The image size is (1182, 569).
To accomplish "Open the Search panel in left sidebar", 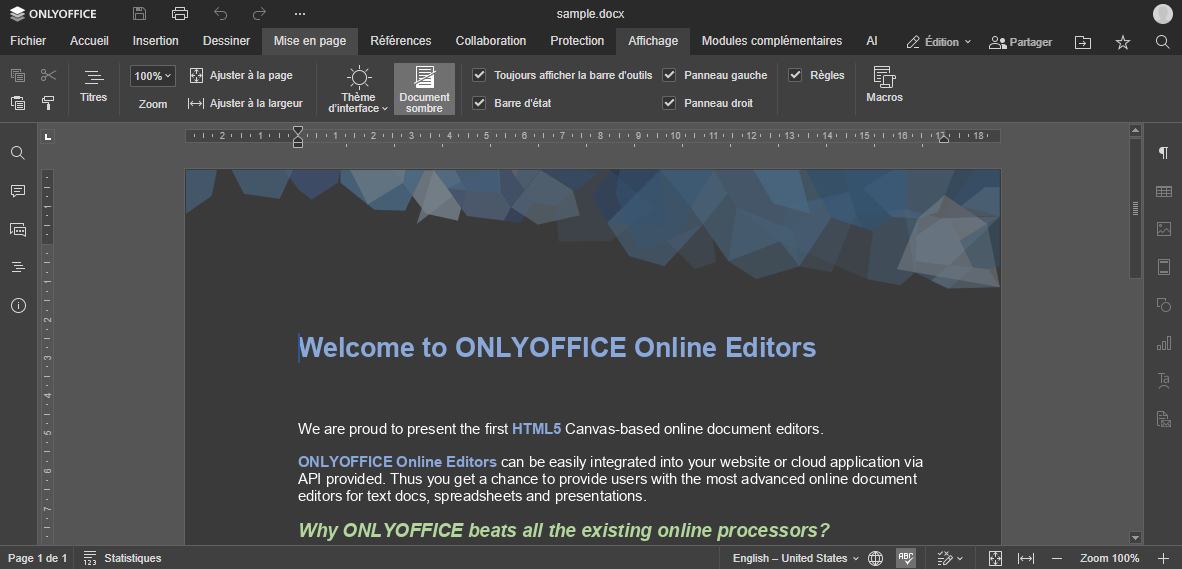I will [x=18, y=153].
